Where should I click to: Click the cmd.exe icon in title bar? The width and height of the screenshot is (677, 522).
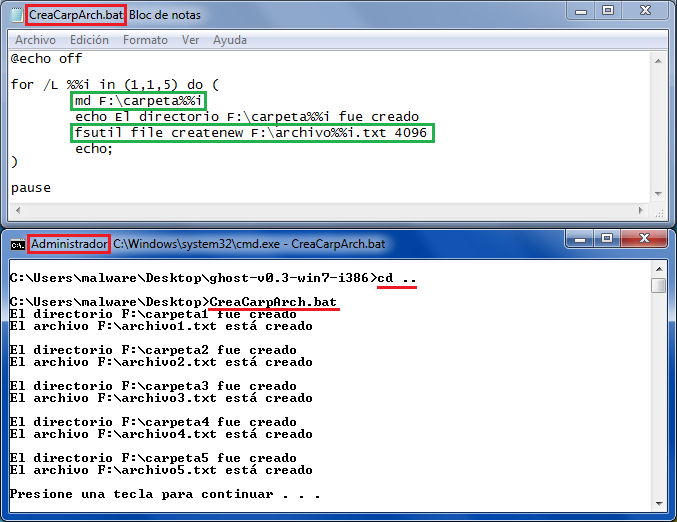[18, 245]
